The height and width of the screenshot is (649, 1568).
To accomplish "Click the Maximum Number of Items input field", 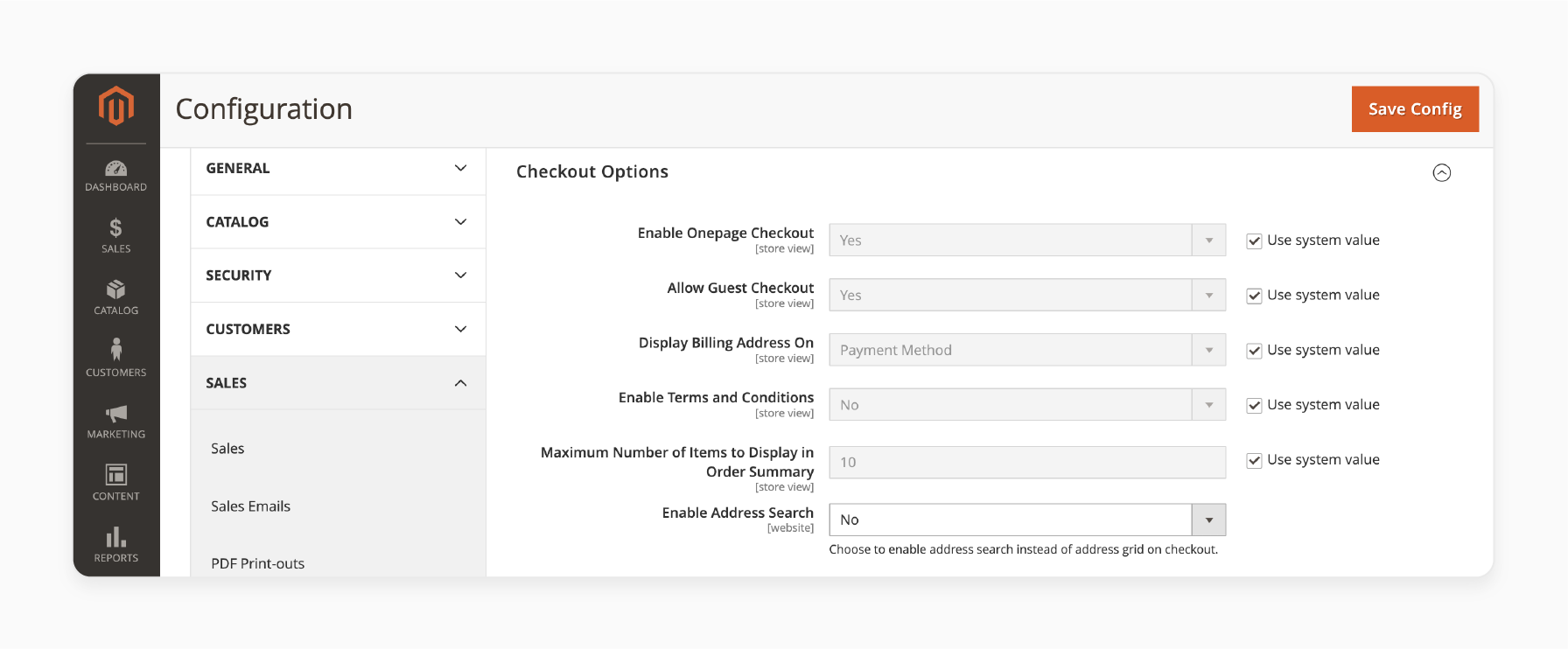I will [1027, 463].
